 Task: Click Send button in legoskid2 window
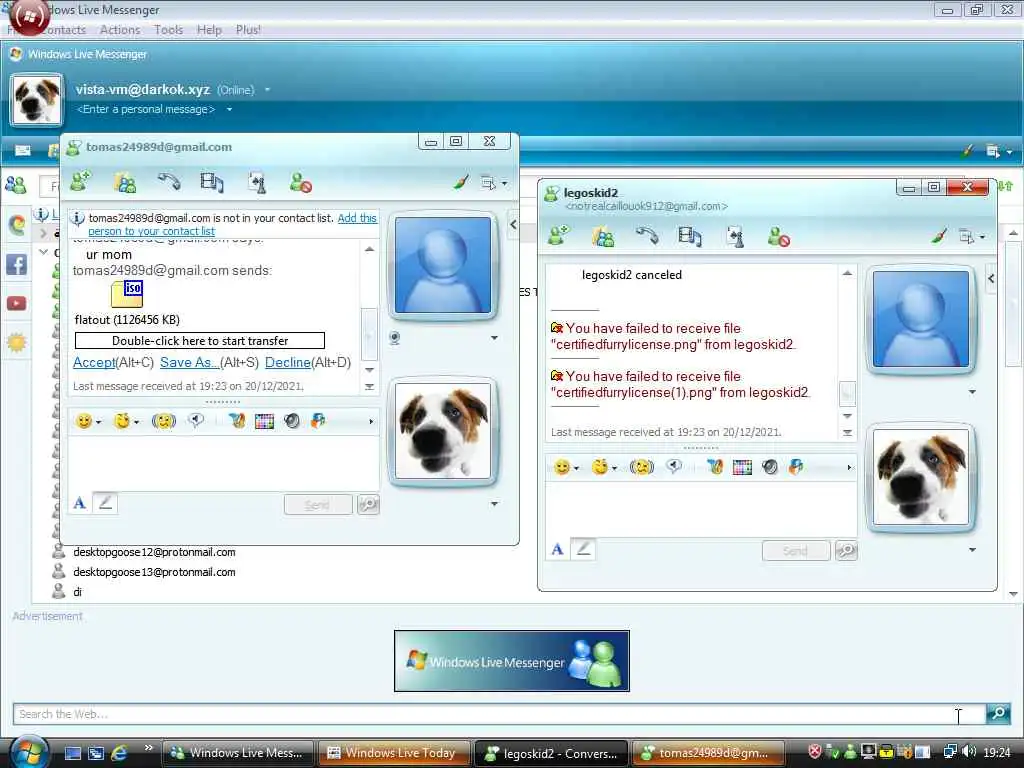tap(796, 551)
